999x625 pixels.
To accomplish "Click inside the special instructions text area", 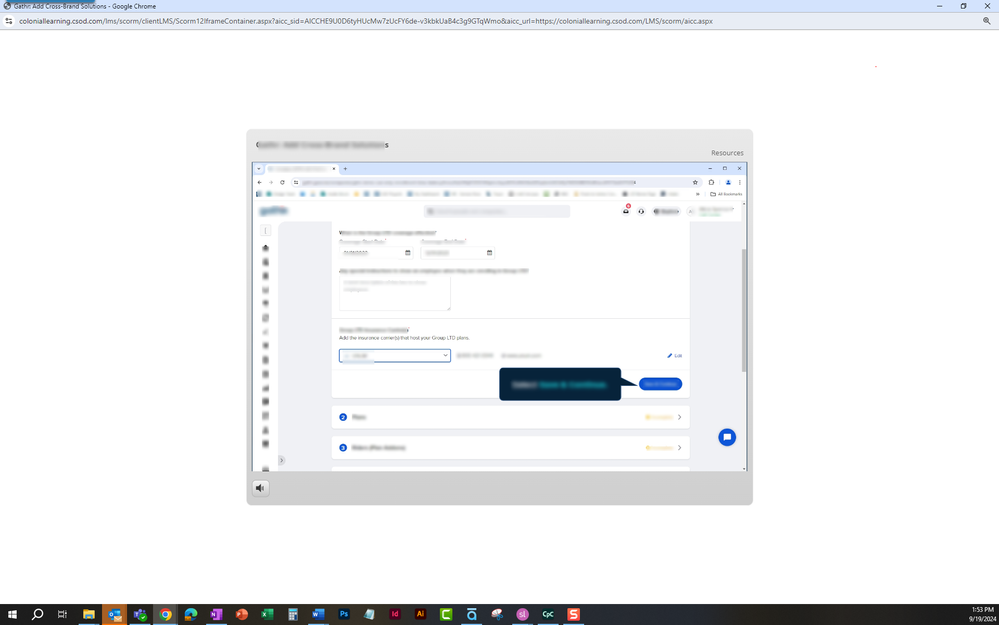I will tap(394, 292).
